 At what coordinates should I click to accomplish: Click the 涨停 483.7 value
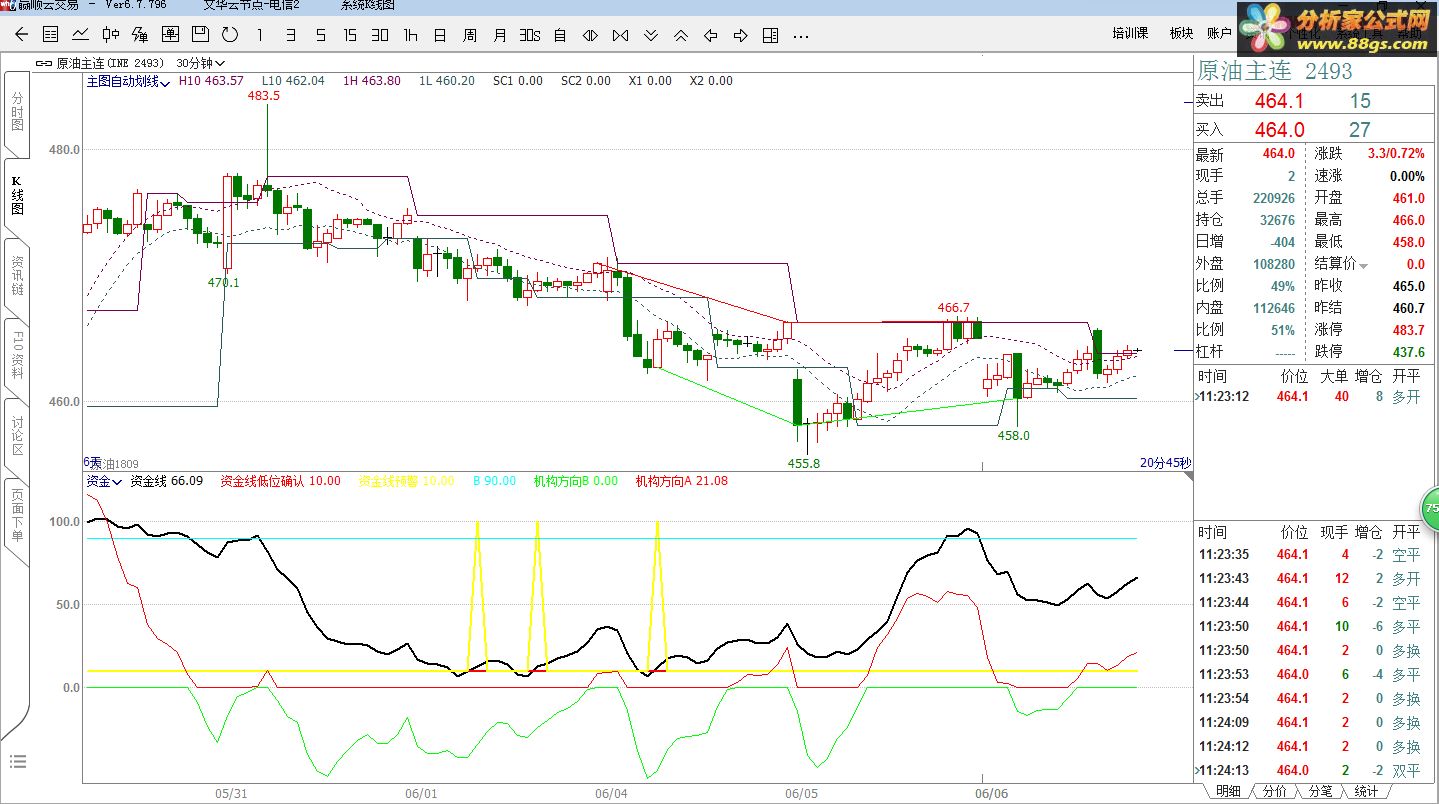(1408, 330)
